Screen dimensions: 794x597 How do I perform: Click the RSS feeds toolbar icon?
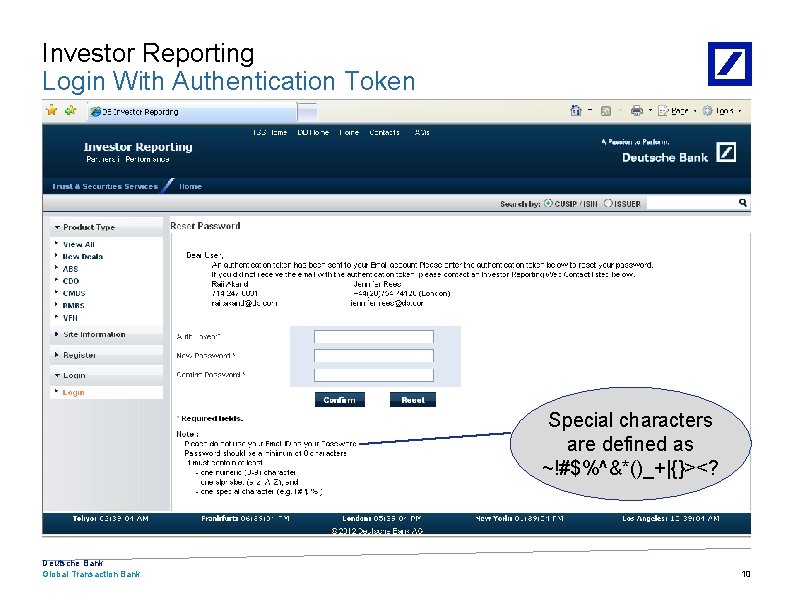pyautogui.click(x=606, y=111)
